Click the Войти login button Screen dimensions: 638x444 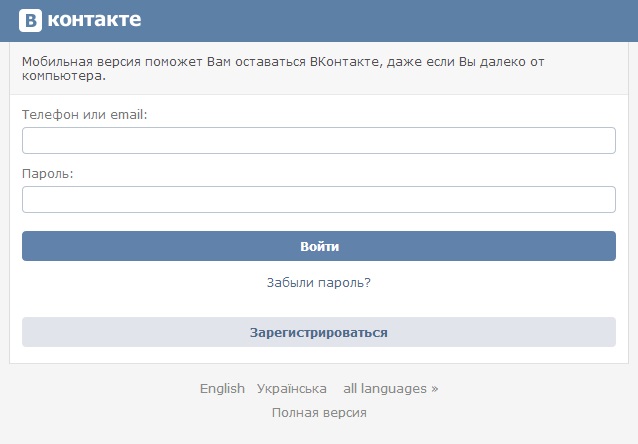tap(319, 246)
